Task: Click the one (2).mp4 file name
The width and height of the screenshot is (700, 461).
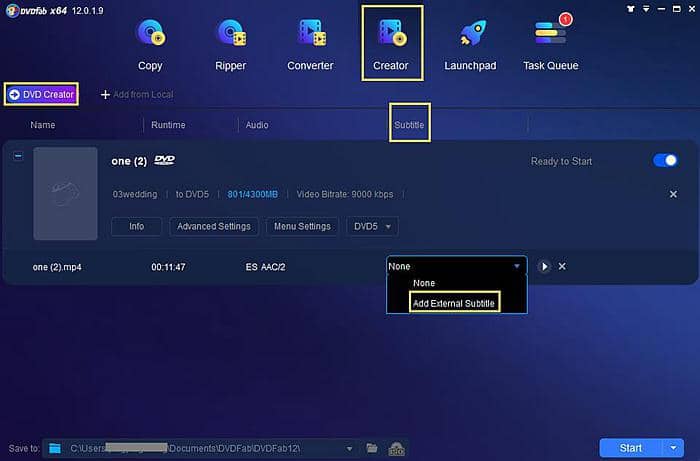Action: [x=57, y=267]
